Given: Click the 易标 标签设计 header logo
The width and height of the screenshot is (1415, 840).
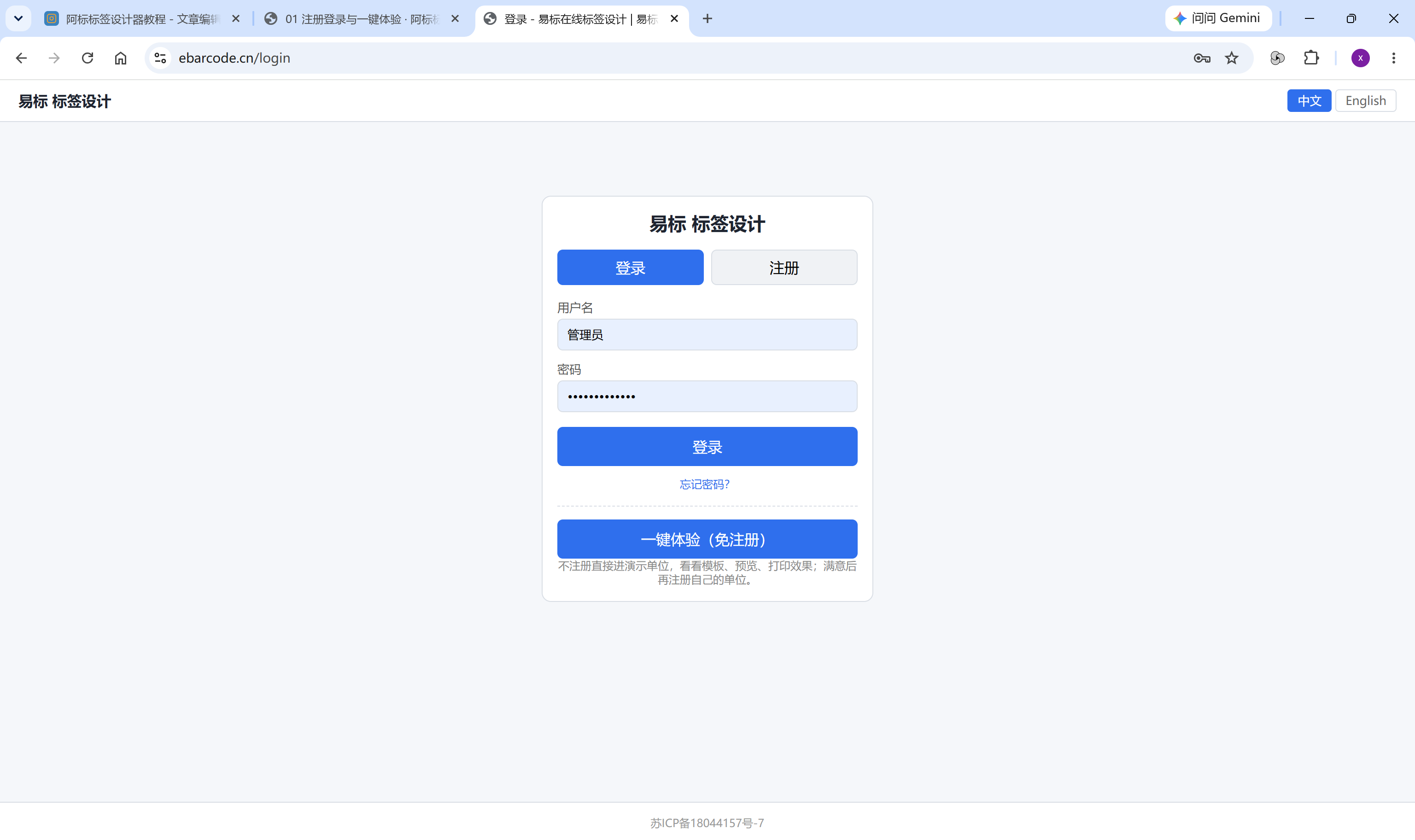Looking at the screenshot, I should click(x=64, y=101).
